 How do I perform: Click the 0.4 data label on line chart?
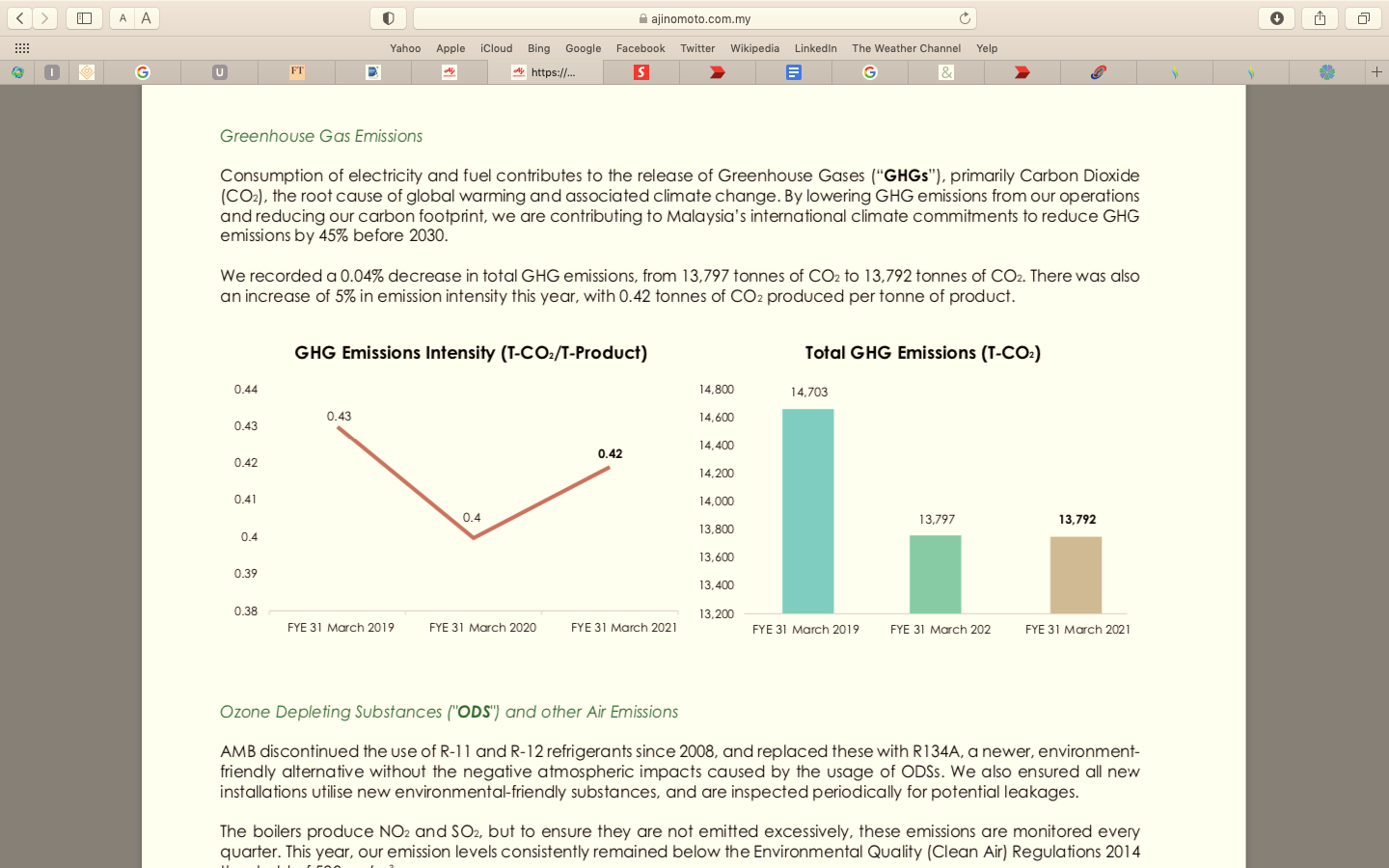pos(472,518)
